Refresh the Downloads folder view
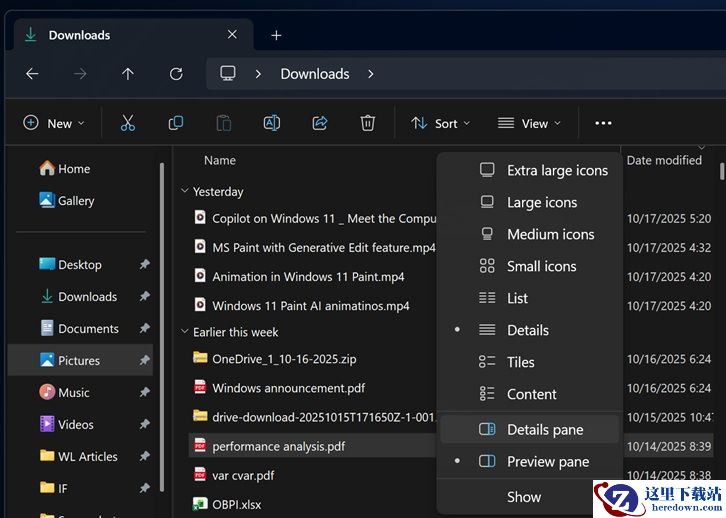726x518 pixels. [176, 74]
